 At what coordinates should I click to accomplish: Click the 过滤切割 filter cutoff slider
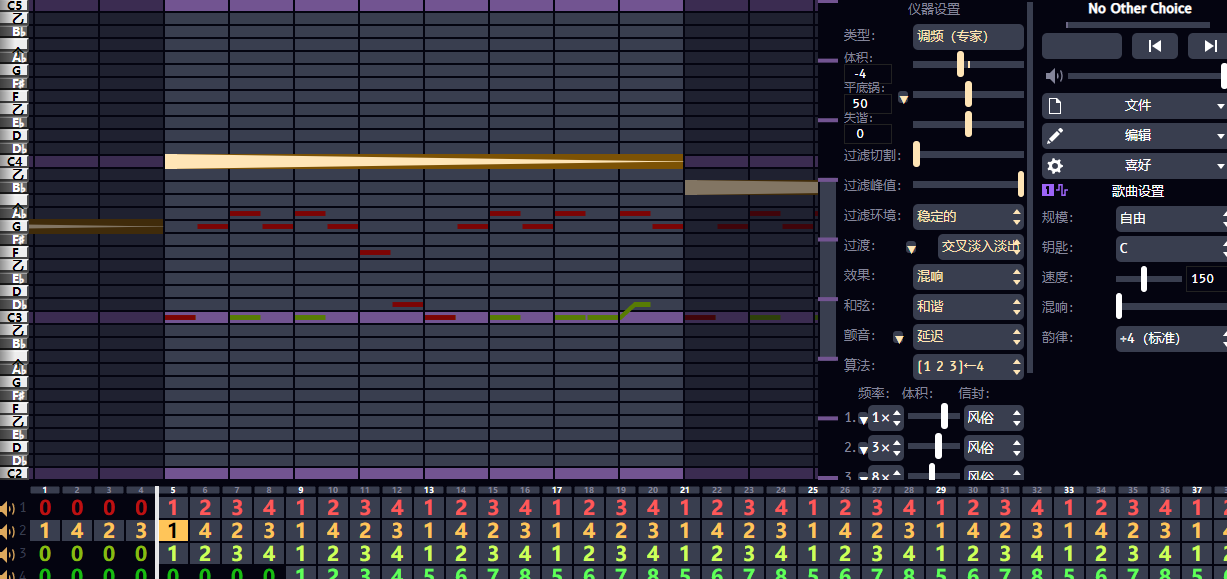pos(968,155)
